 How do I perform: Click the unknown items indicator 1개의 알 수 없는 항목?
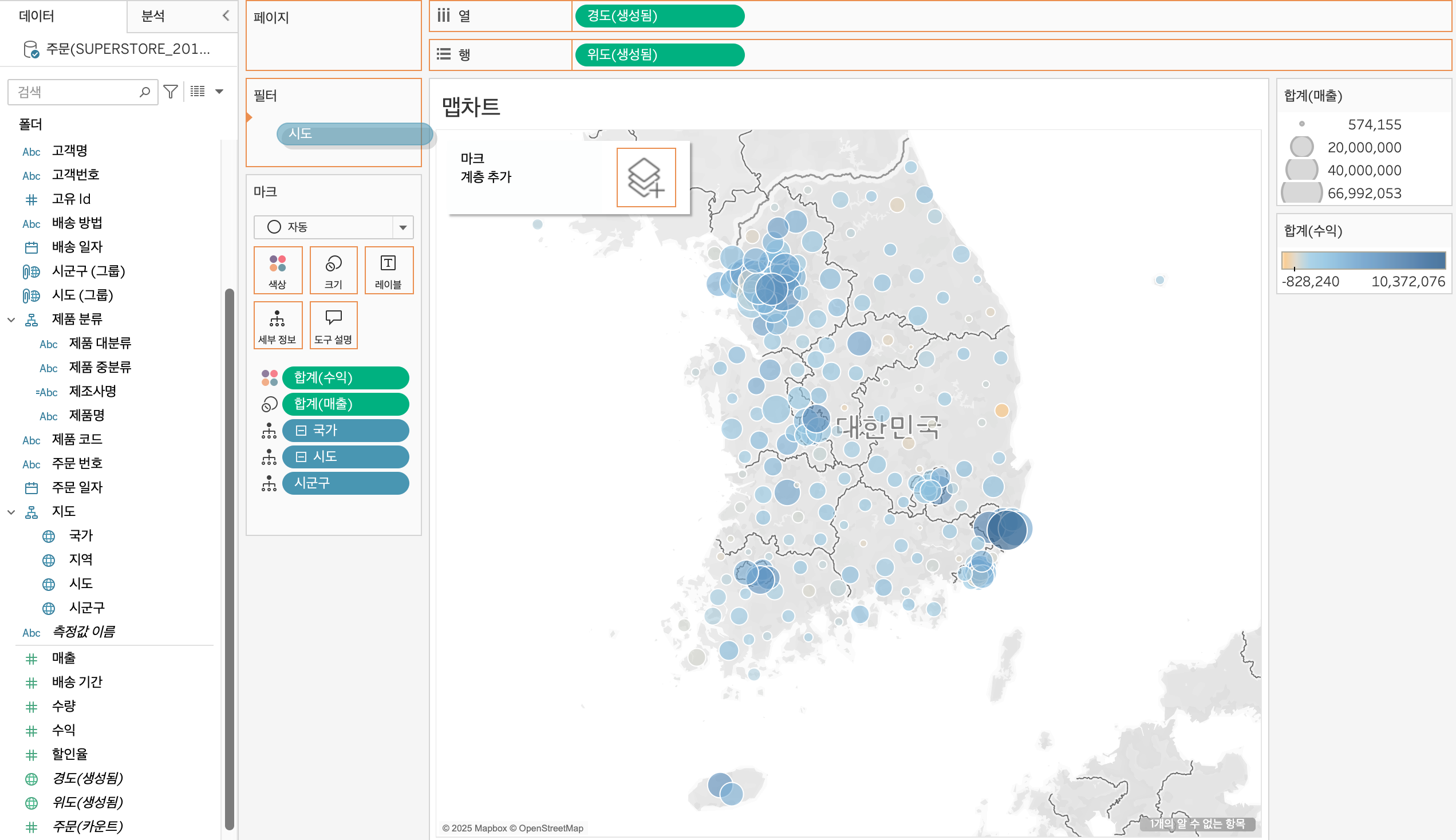point(1197,823)
